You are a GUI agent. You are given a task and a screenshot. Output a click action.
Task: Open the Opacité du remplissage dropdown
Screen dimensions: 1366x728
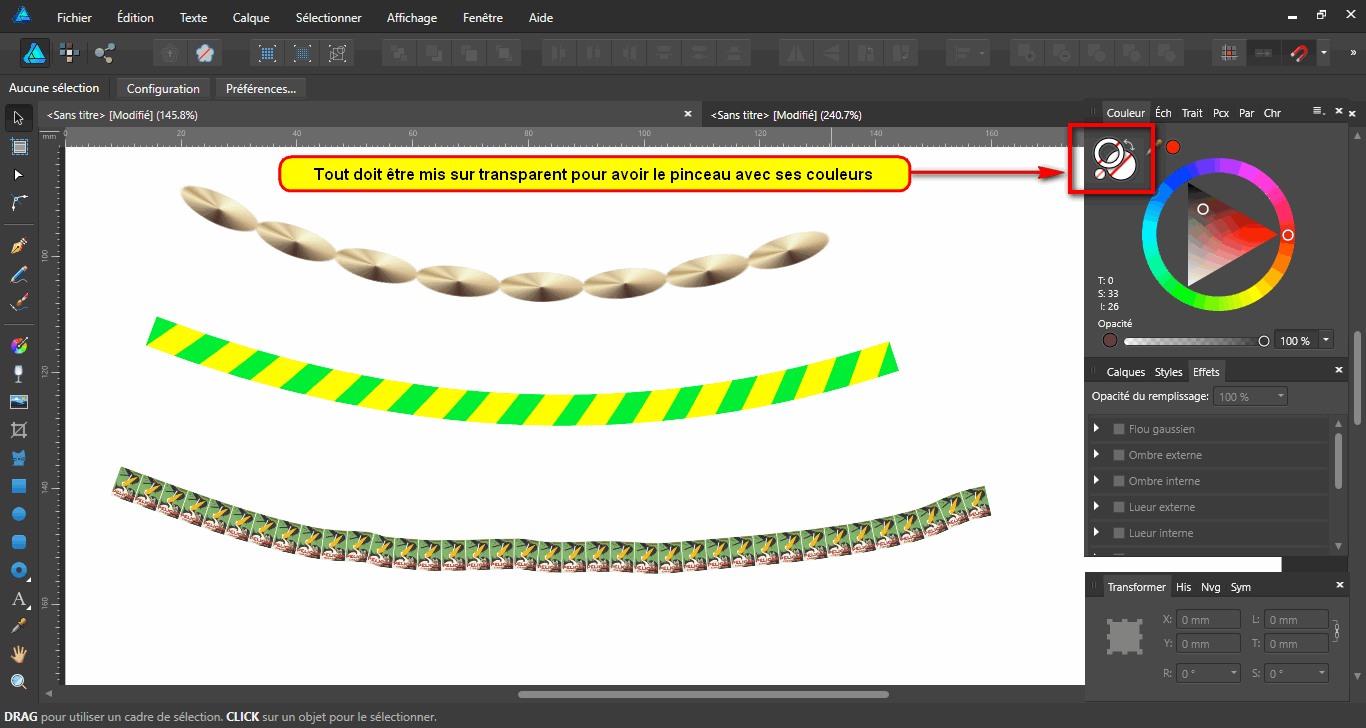point(1251,397)
